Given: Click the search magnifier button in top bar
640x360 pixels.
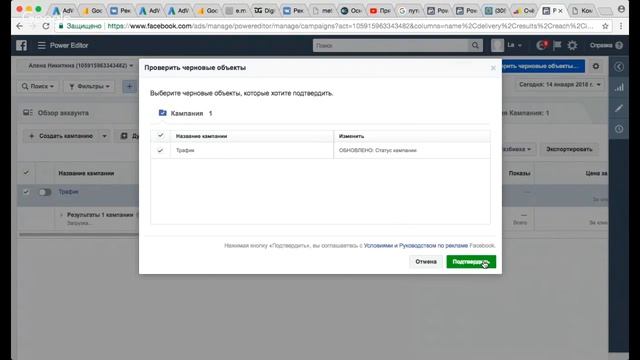Looking at the screenshot, I should point(475,45).
